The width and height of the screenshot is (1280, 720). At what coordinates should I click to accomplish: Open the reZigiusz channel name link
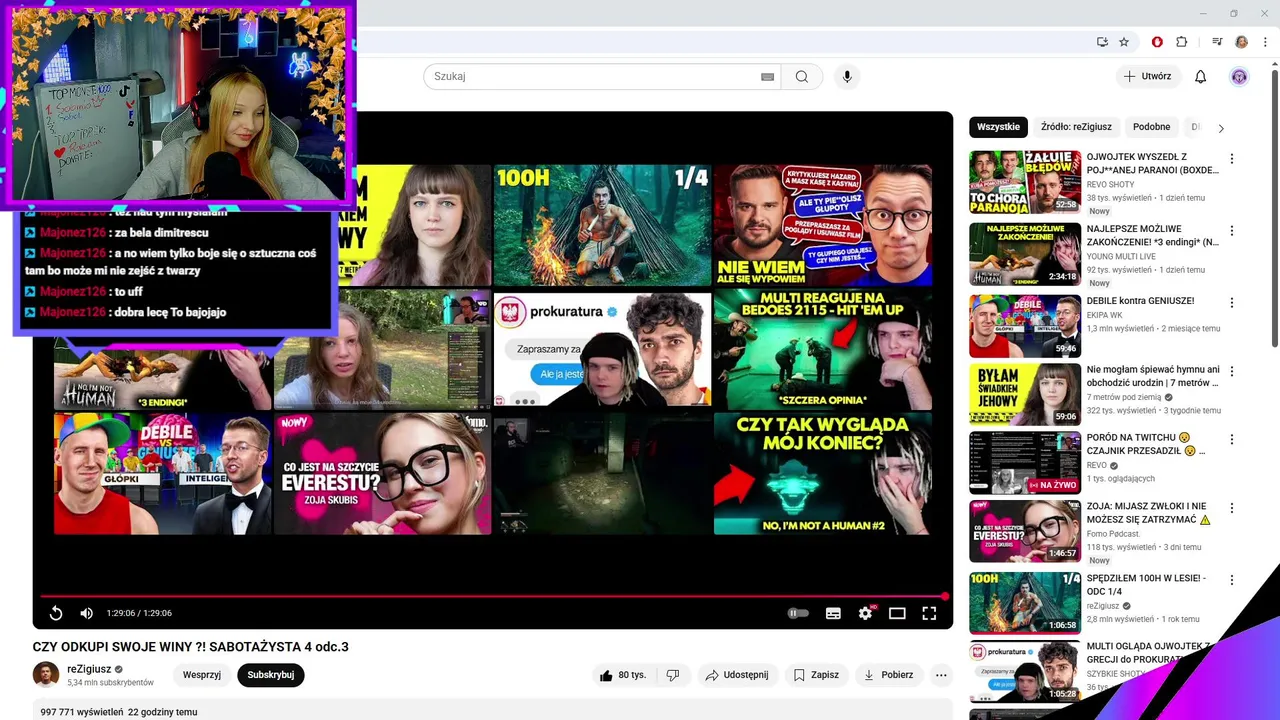[x=88, y=669]
